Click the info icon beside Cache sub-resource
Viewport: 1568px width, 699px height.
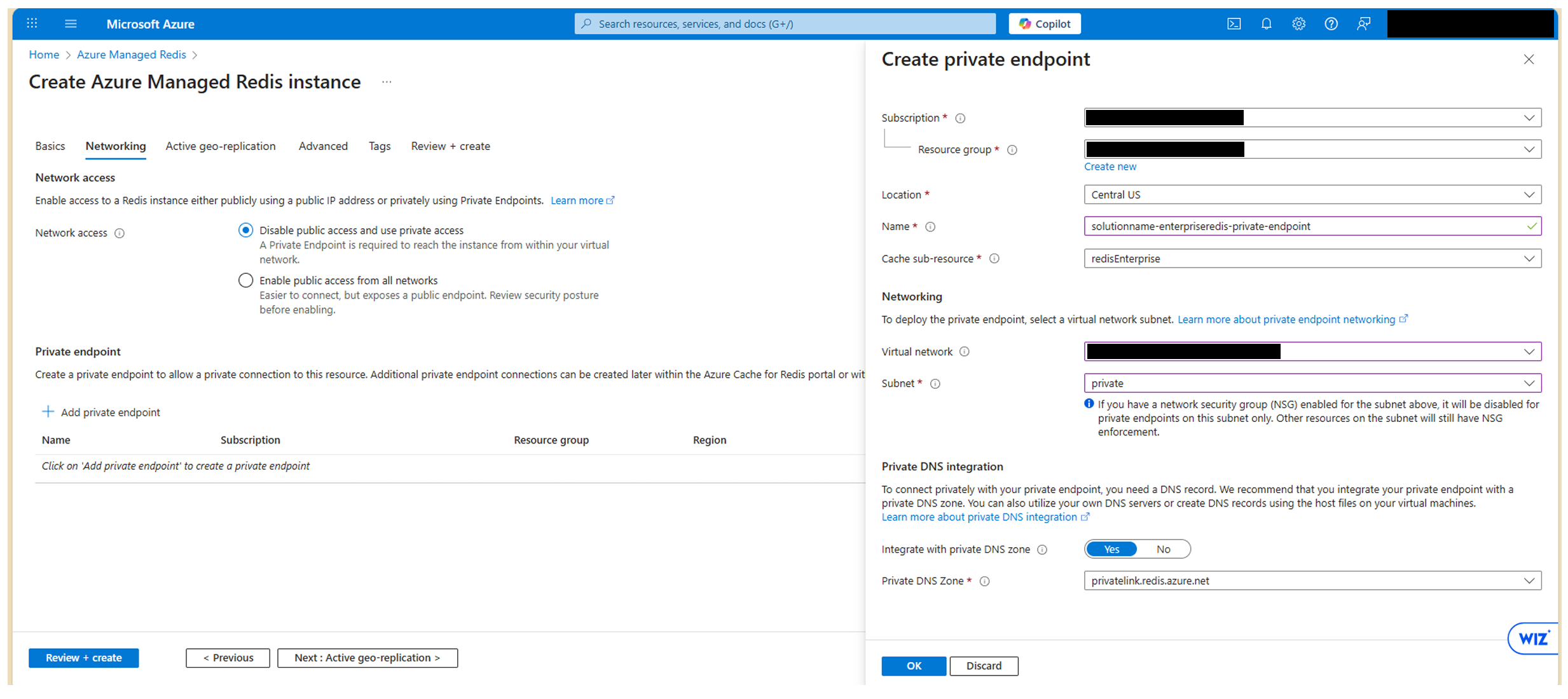pos(994,259)
